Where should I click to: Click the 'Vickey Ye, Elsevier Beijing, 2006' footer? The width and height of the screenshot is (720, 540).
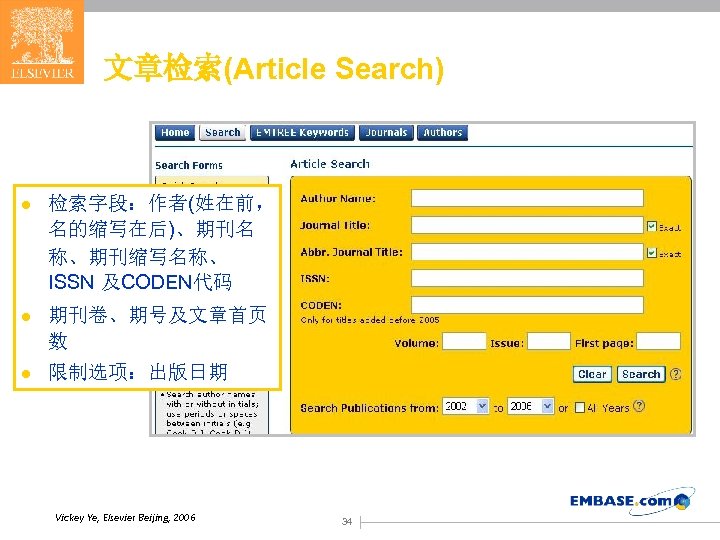point(125,518)
